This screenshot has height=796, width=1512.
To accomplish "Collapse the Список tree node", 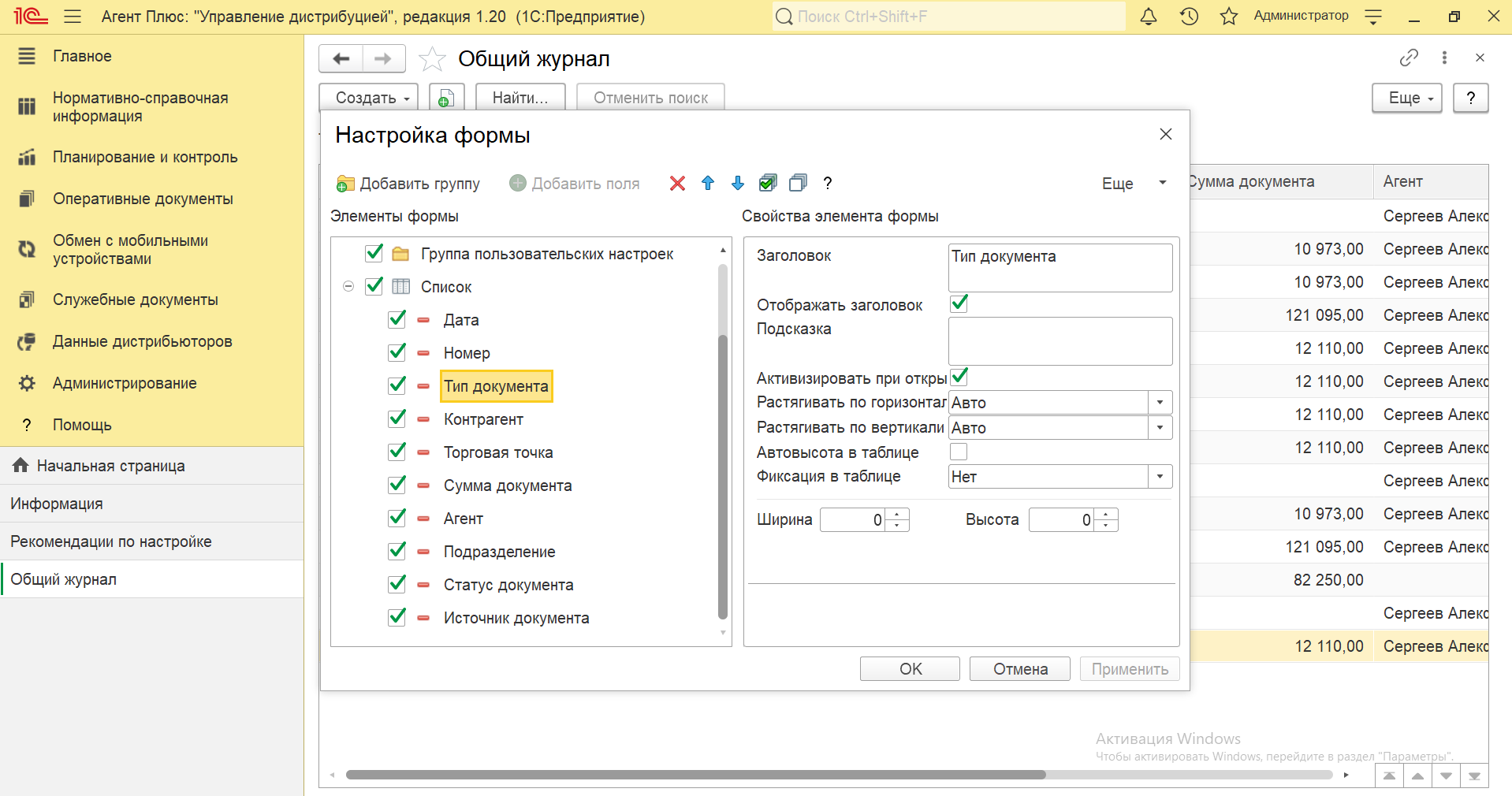I will pos(348,287).
